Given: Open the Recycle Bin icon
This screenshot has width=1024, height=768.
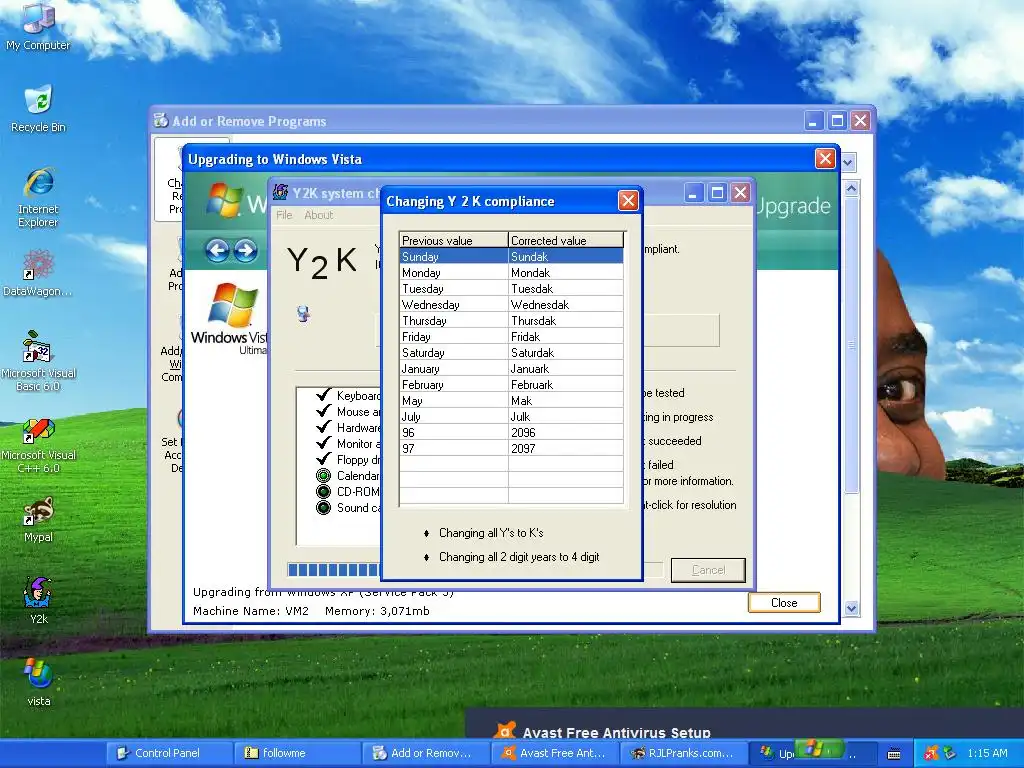Looking at the screenshot, I should pyautogui.click(x=38, y=108).
